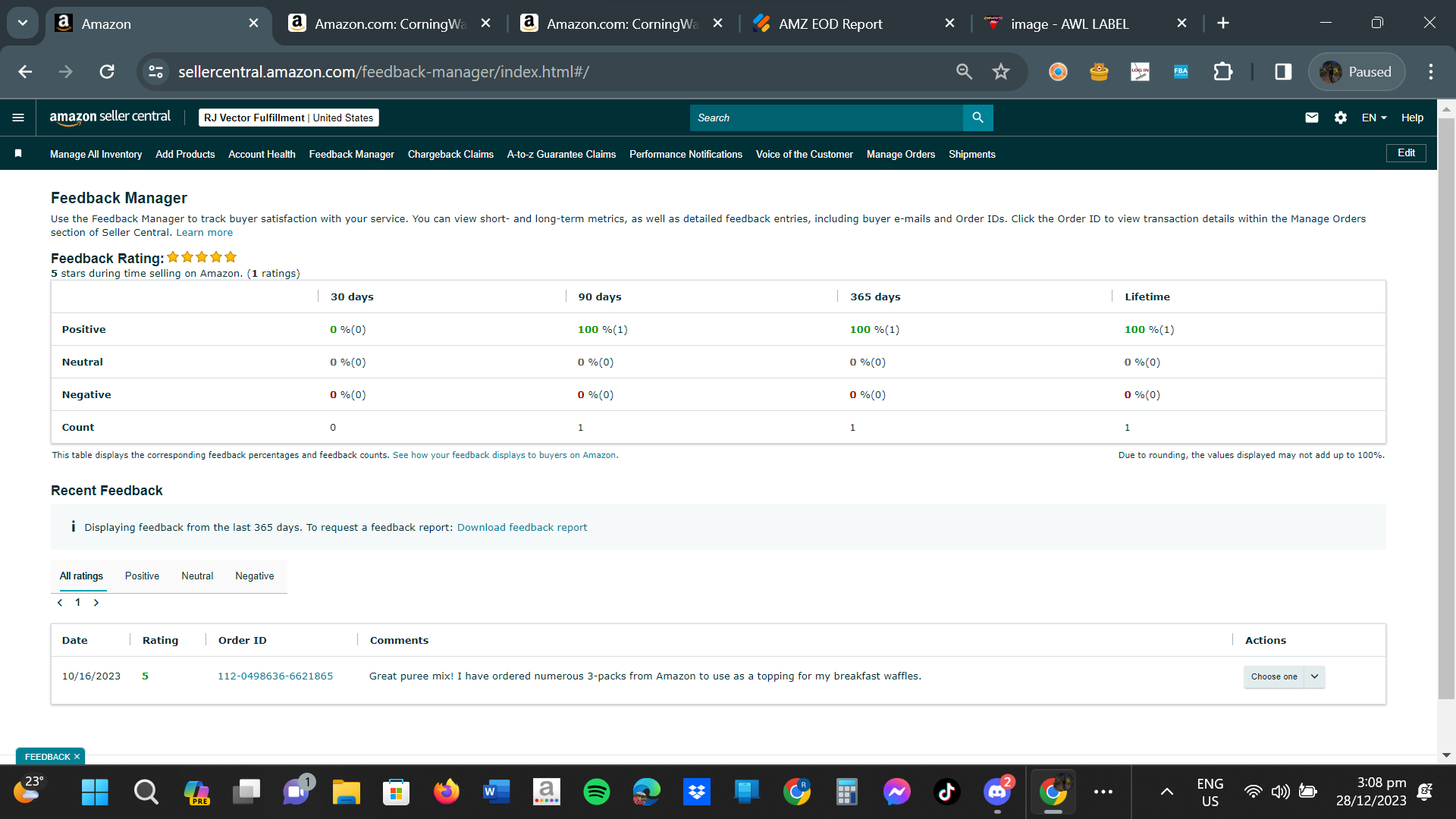
Task: Open Microsoft Word from the taskbar
Action: 496,792
